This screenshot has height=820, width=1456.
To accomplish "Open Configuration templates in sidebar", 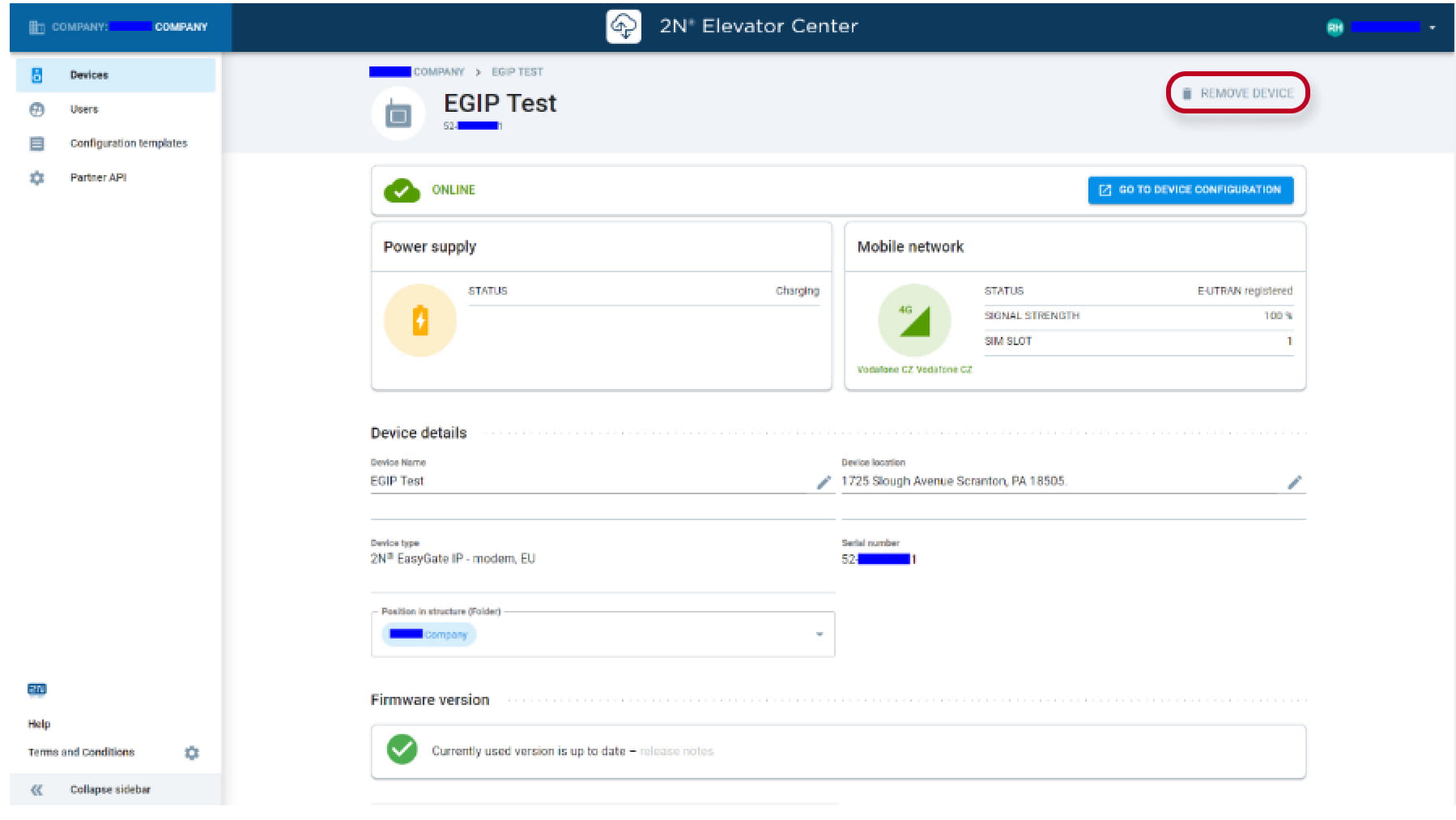I will [x=116, y=143].
